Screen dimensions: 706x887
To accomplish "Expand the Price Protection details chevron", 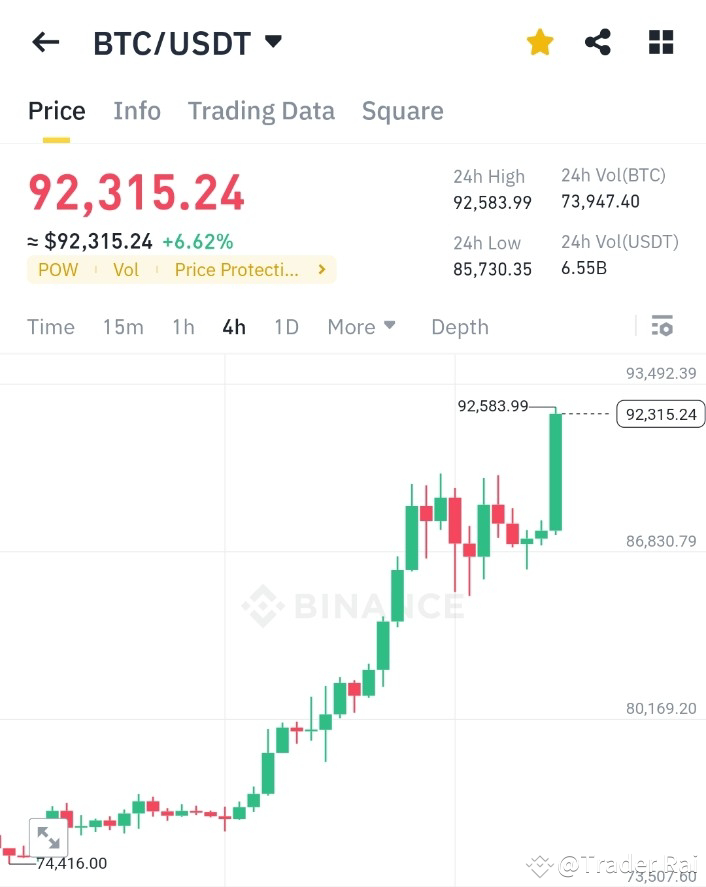I will click(x=320, y=269).
